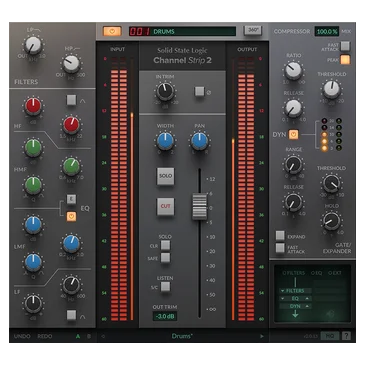Click the E-type EQ button
This screenshot has height=365, width=365.
pos(71,199)
